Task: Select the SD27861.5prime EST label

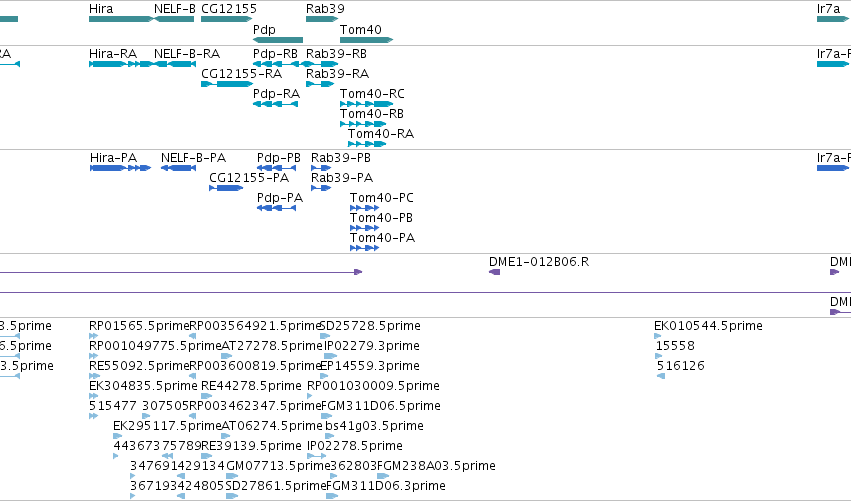Action: [x=276, y=487]
